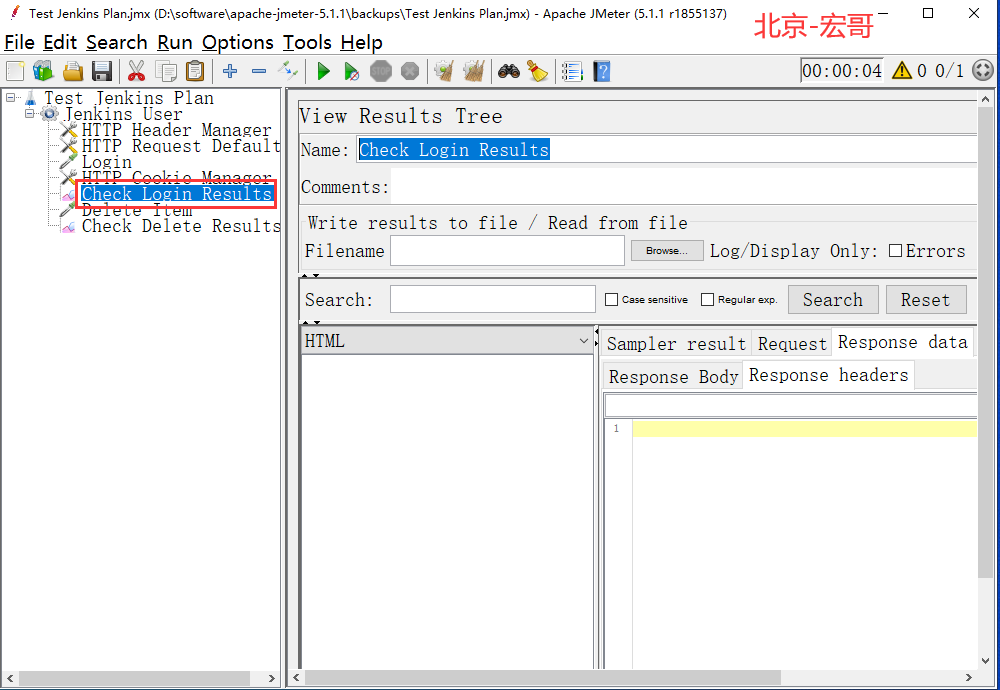
Task: Open the HTML renderer dropdown
Action: 447,341
